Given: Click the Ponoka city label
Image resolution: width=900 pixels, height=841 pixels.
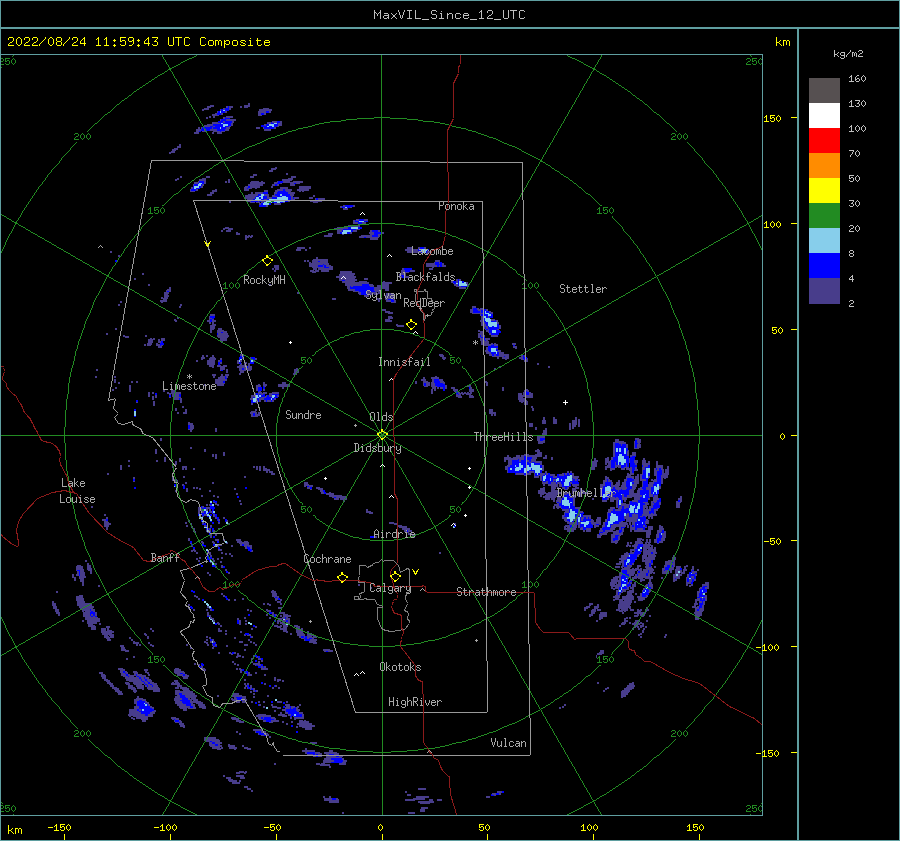Looking at the screenshot, I should (x=456, y=206).
